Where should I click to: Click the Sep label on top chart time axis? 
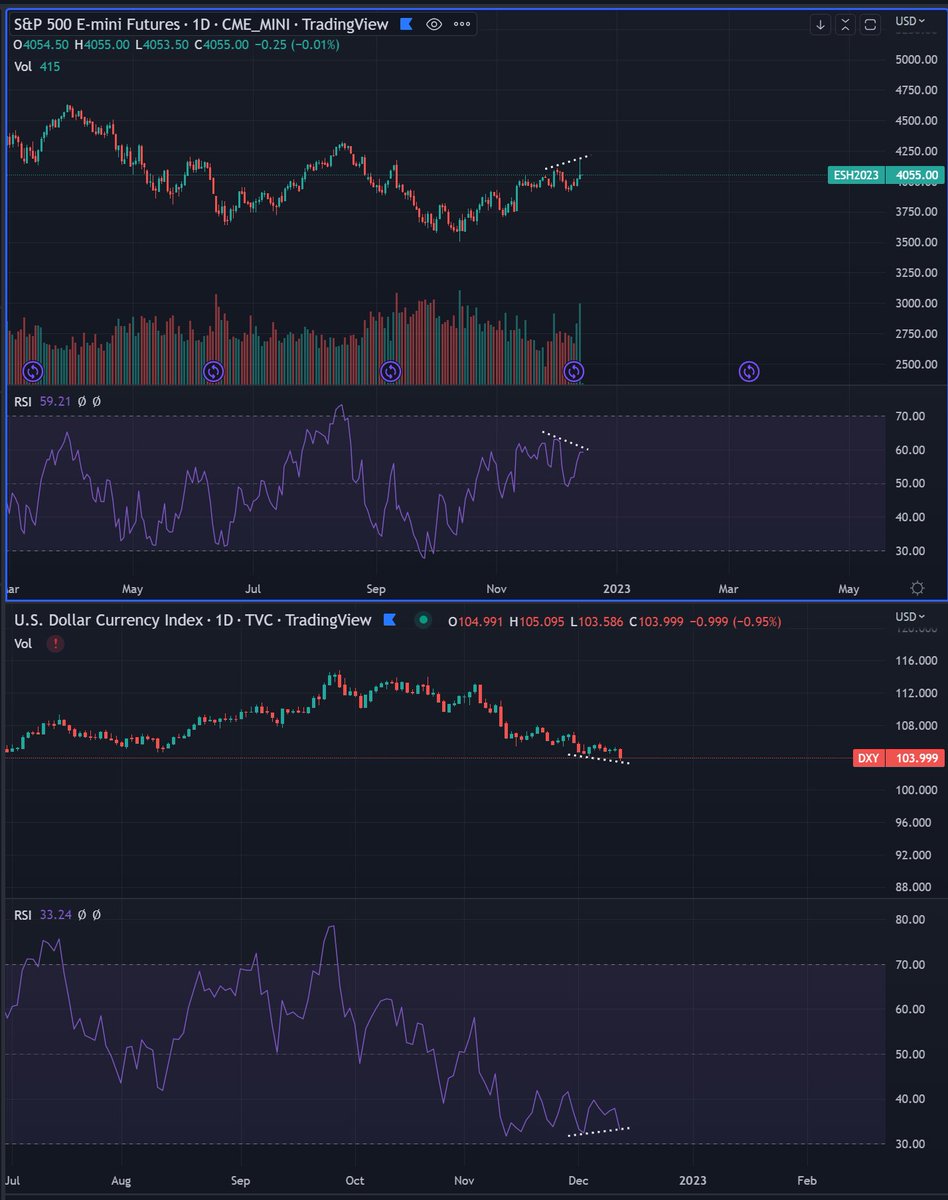point(376,587)
